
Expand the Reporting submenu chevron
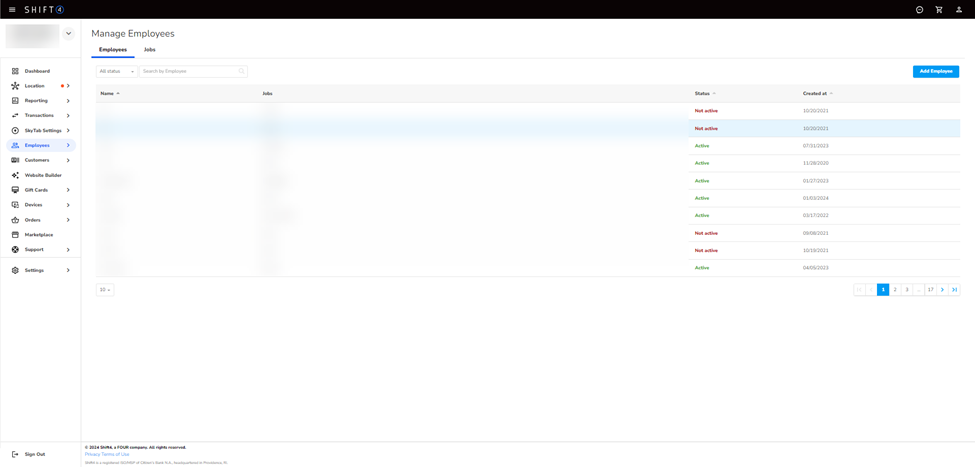[68, 101]
